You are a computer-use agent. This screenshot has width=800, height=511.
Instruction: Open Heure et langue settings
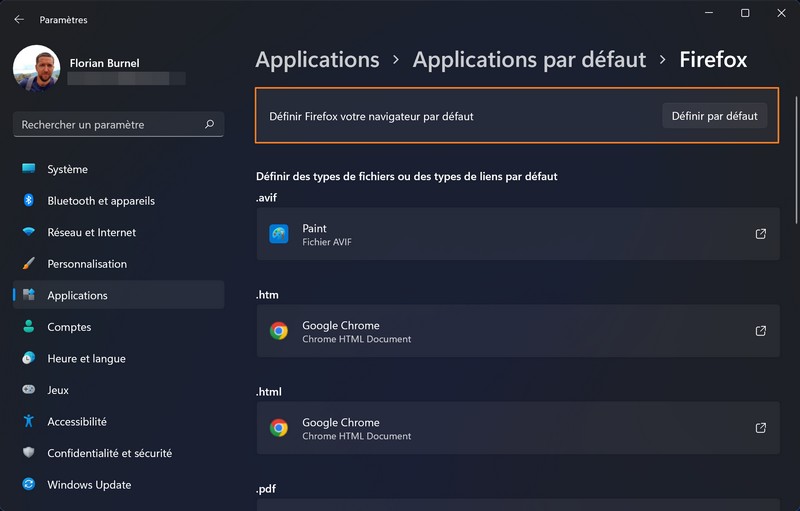pyautogui.click(x=118, y=359)
